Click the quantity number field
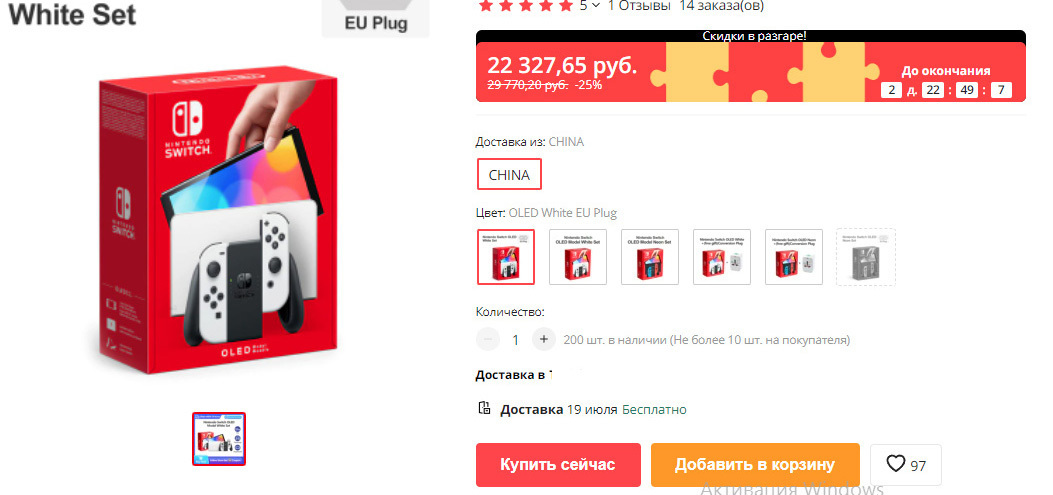Screen dimensions: 1053x495 [x=516, y=340]
